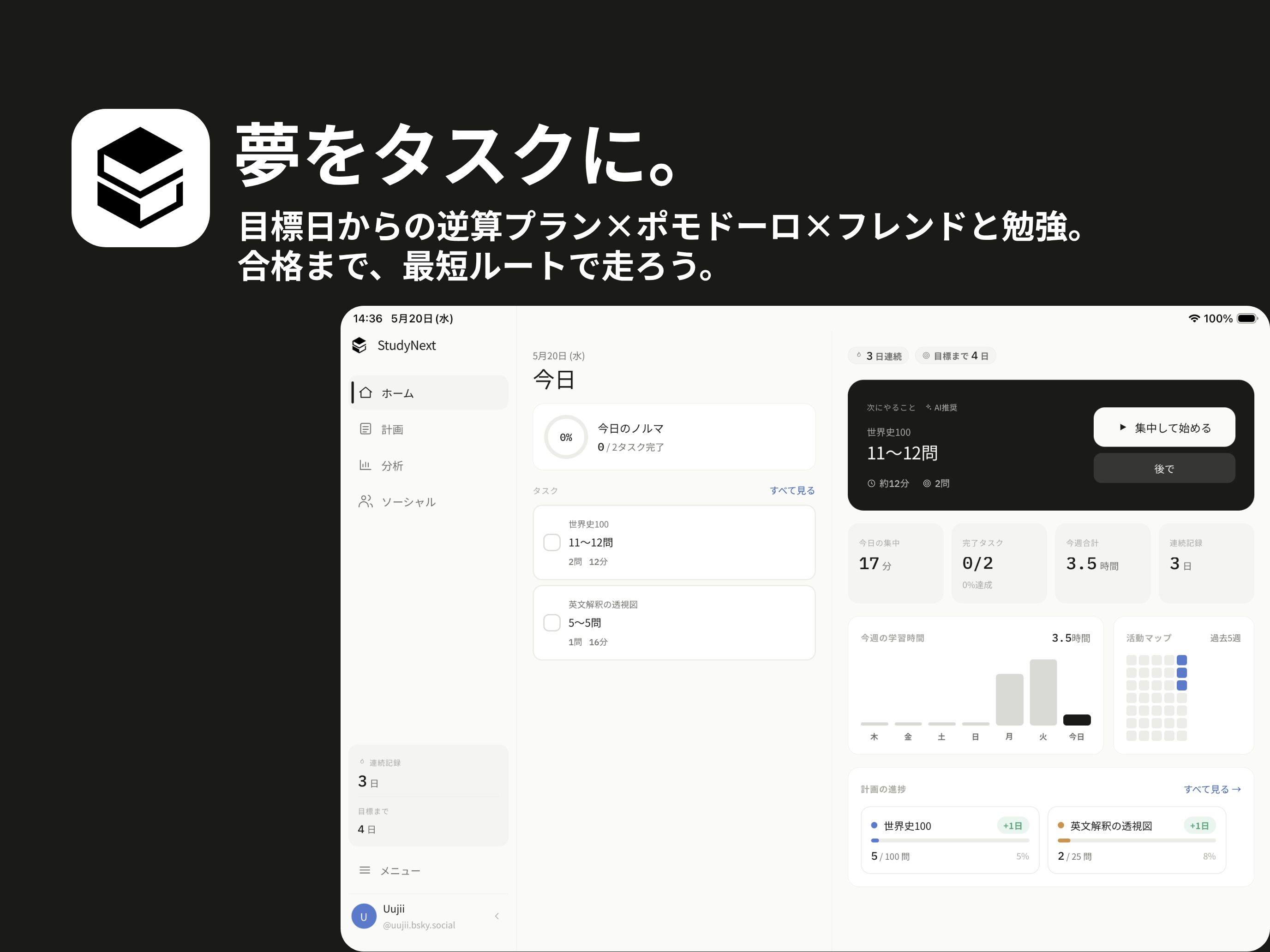Click the 月 bar in weekly chart

pos(1009,700)
